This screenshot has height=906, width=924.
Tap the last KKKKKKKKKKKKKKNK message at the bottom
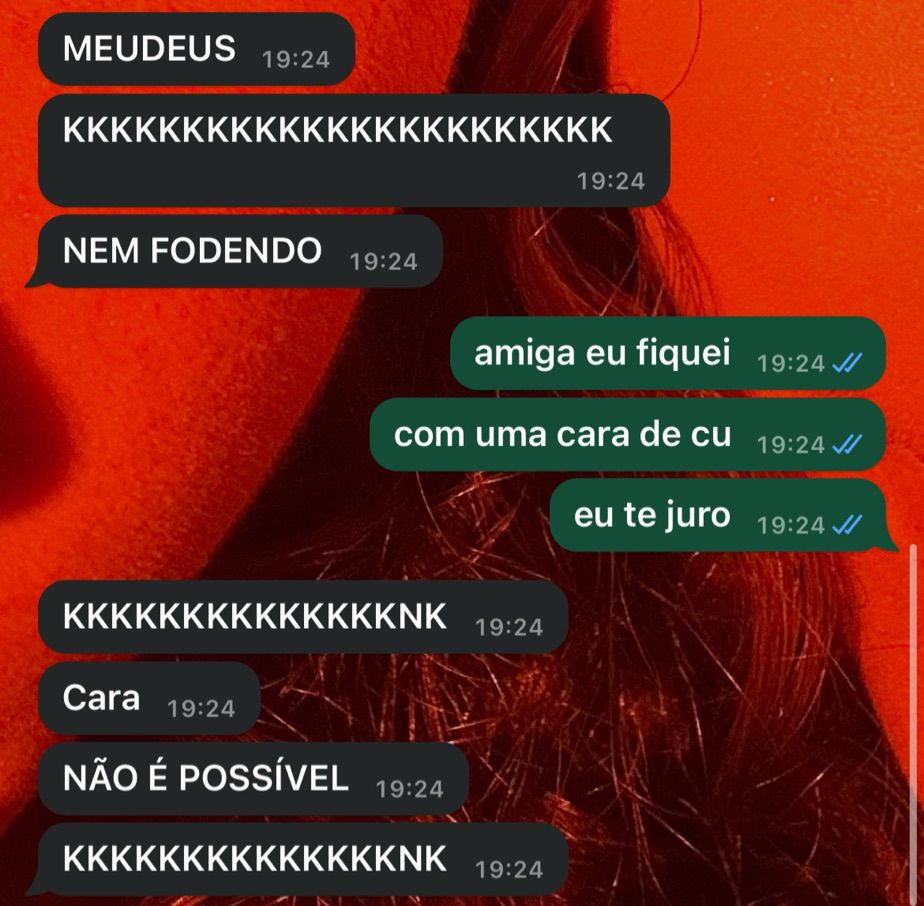point(298,860)
